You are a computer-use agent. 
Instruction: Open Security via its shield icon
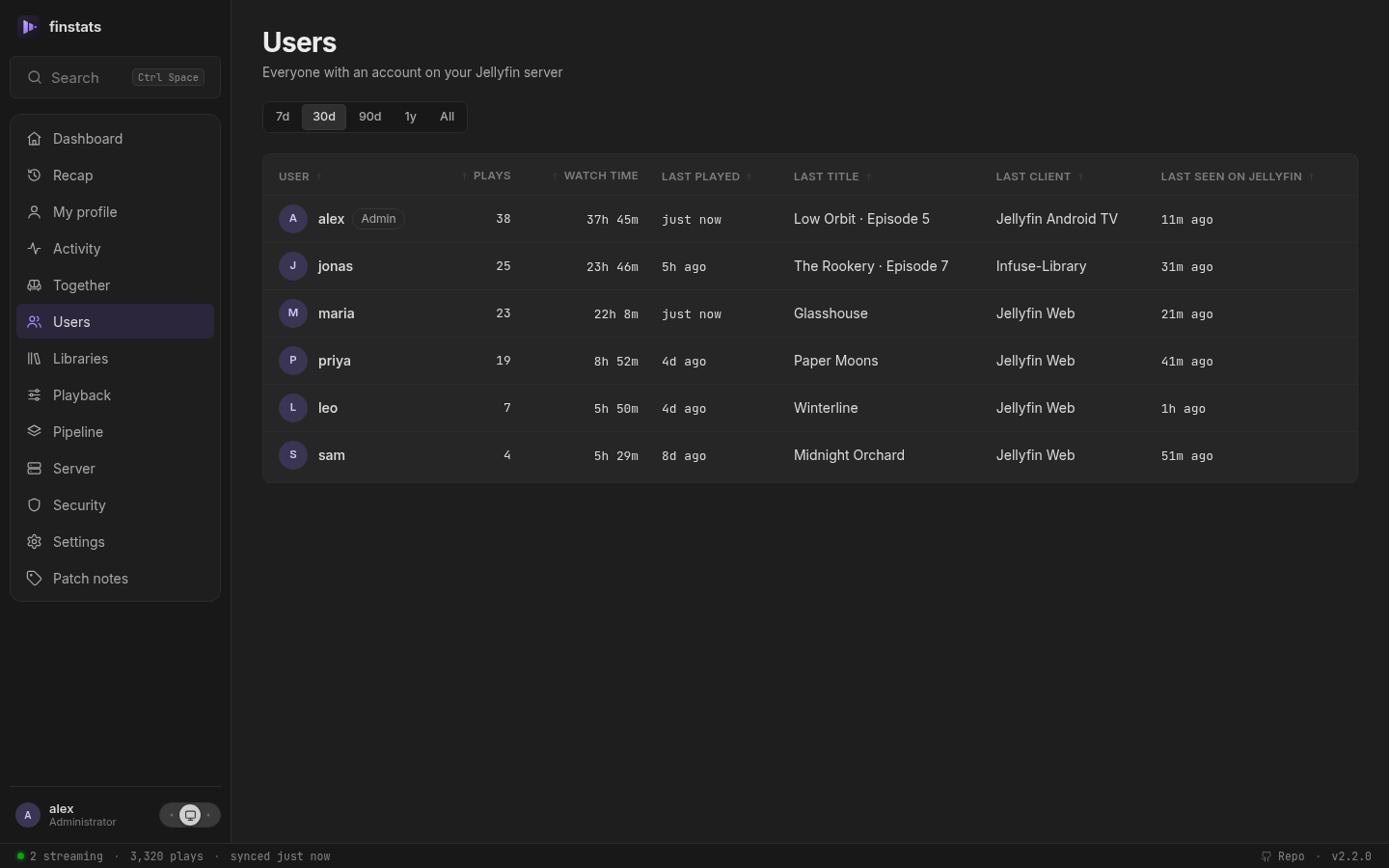click(x=35, y=505)
